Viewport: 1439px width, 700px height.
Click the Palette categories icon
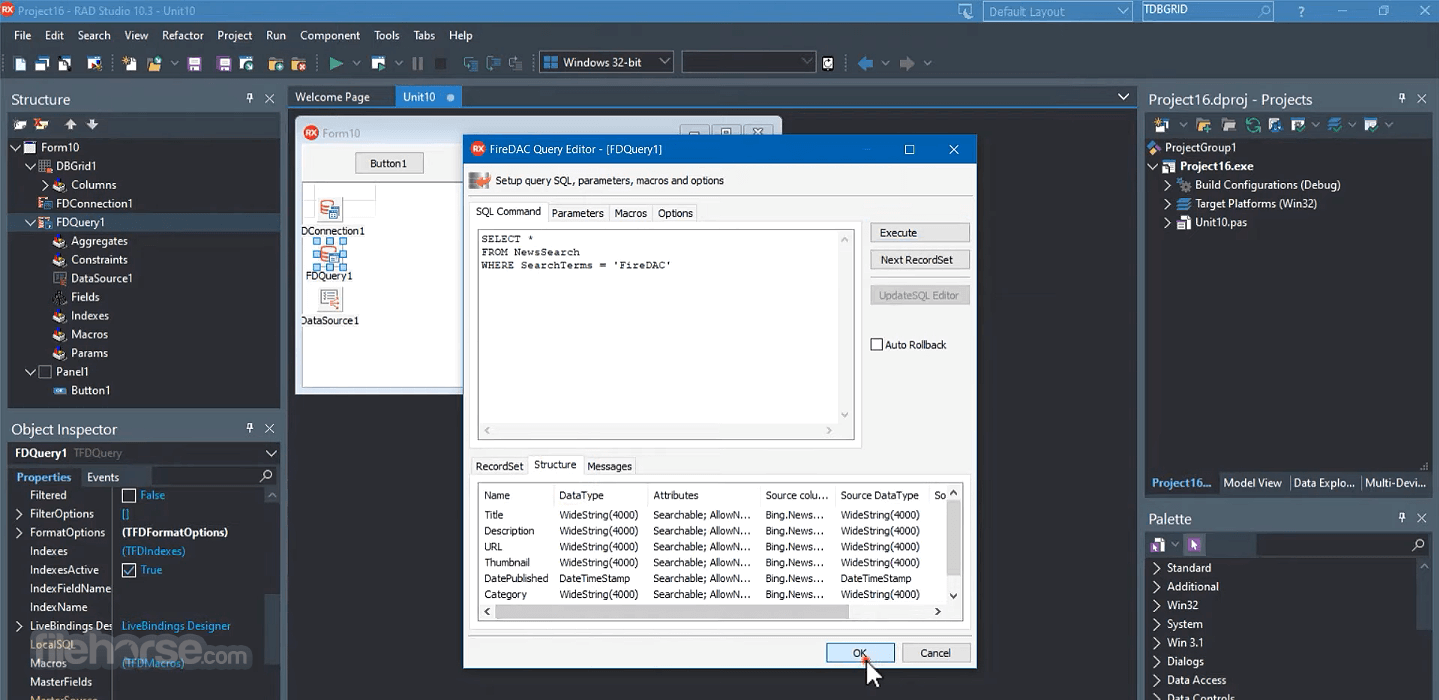tap(1158, 544)
